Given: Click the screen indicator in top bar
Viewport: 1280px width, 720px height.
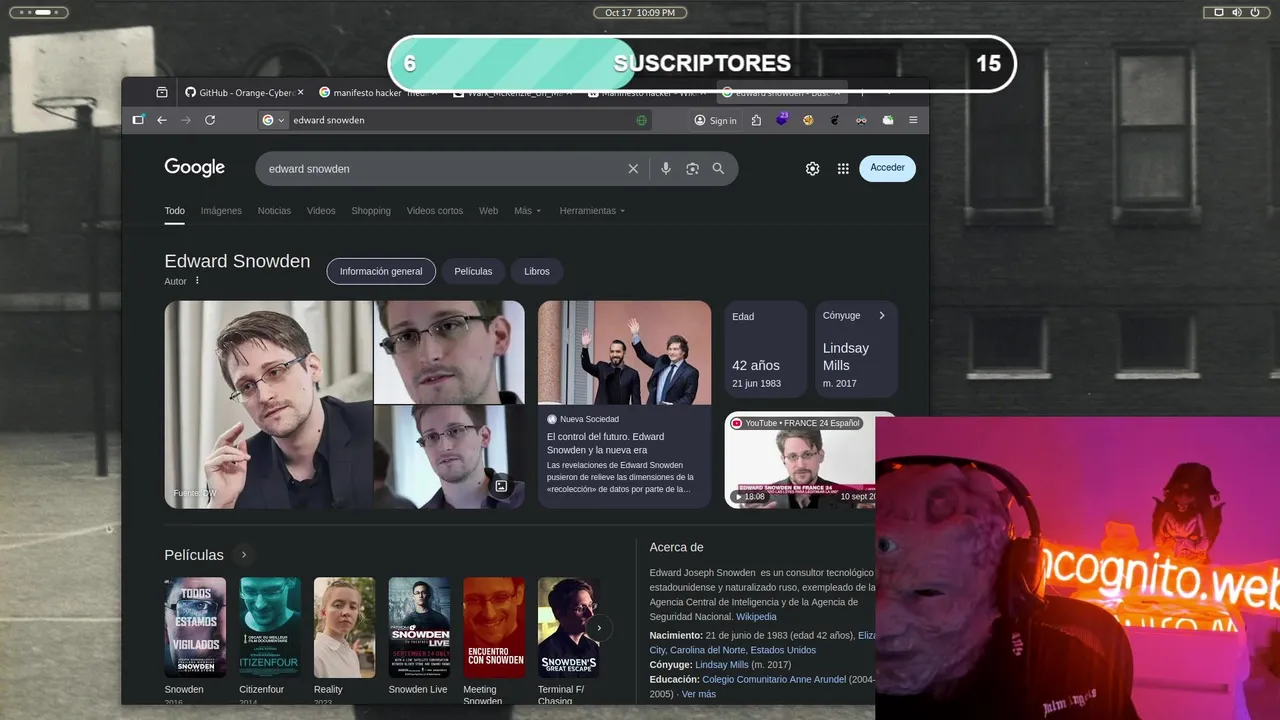Looking at the screenshot, I should click(1219, 12).
